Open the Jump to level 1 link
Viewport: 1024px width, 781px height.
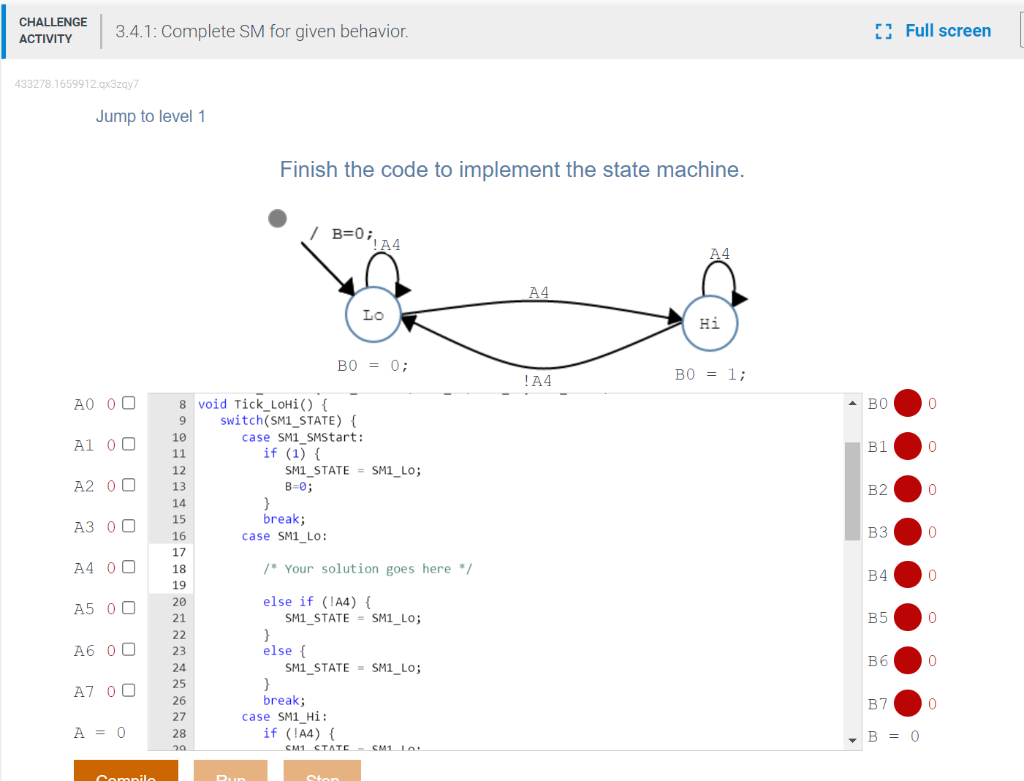click(150, 116)
